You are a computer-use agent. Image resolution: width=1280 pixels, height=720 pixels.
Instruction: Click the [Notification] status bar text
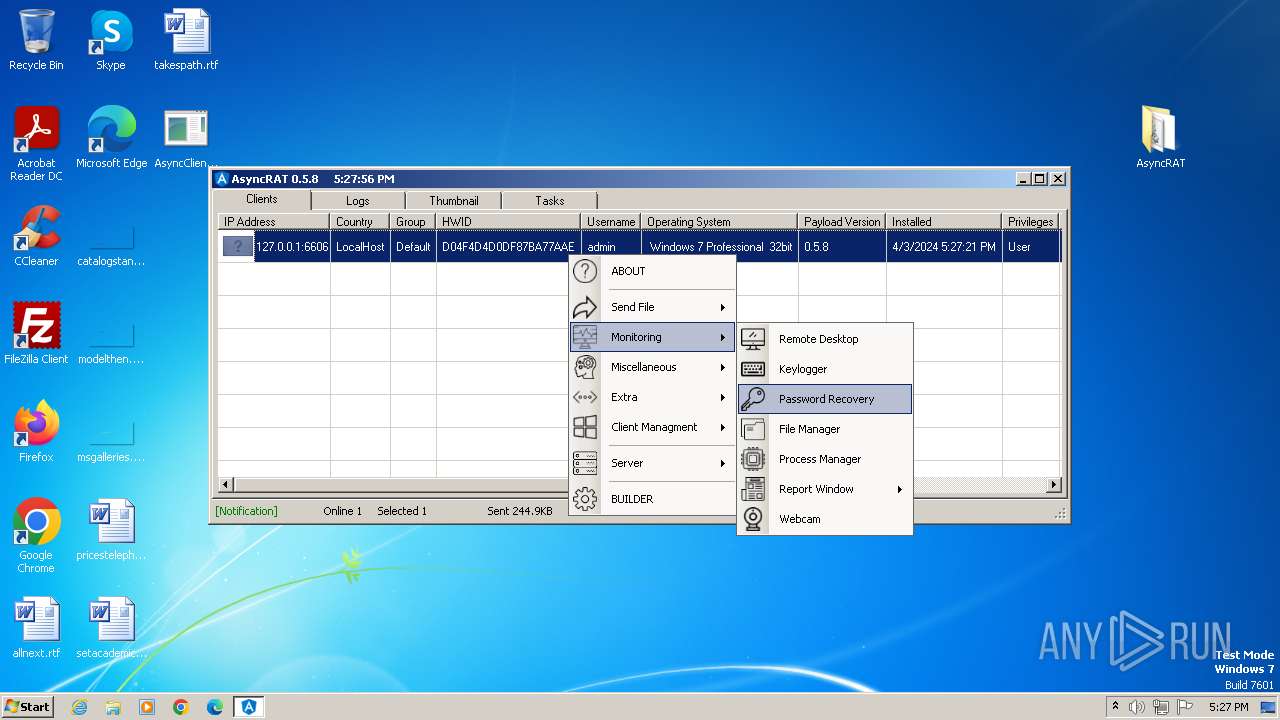point(246,511)
